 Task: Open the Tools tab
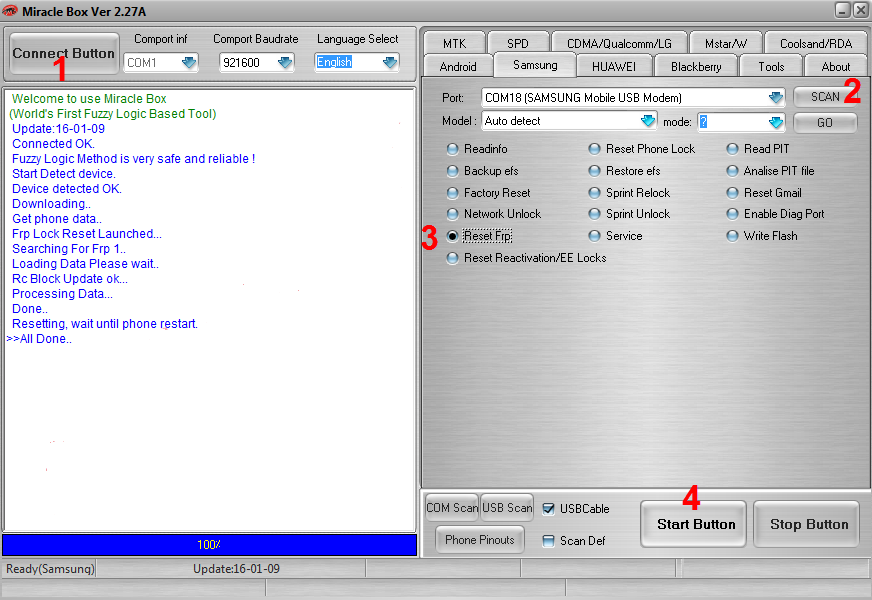[771, 67]
